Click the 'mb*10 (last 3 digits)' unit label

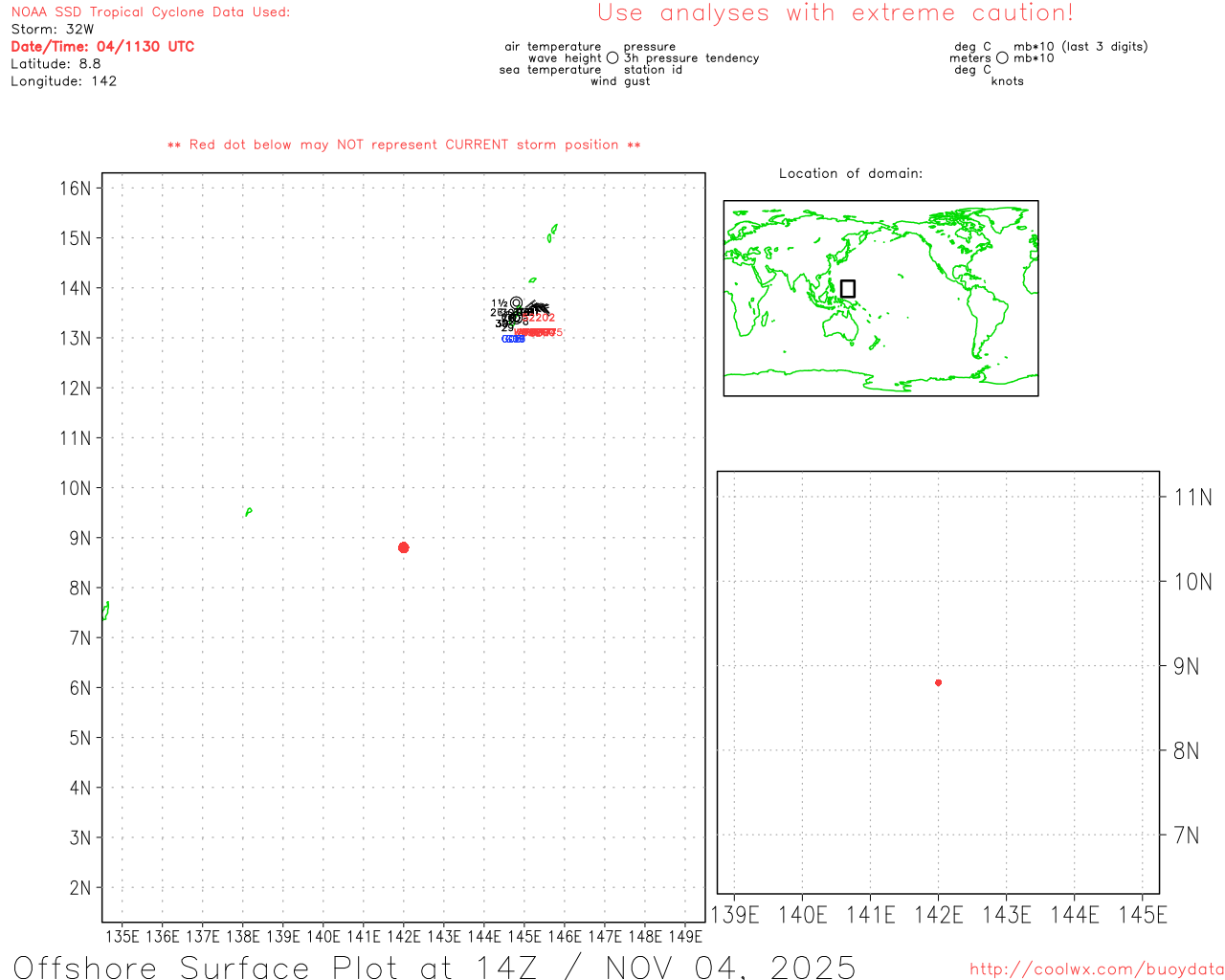(1080, 47)
